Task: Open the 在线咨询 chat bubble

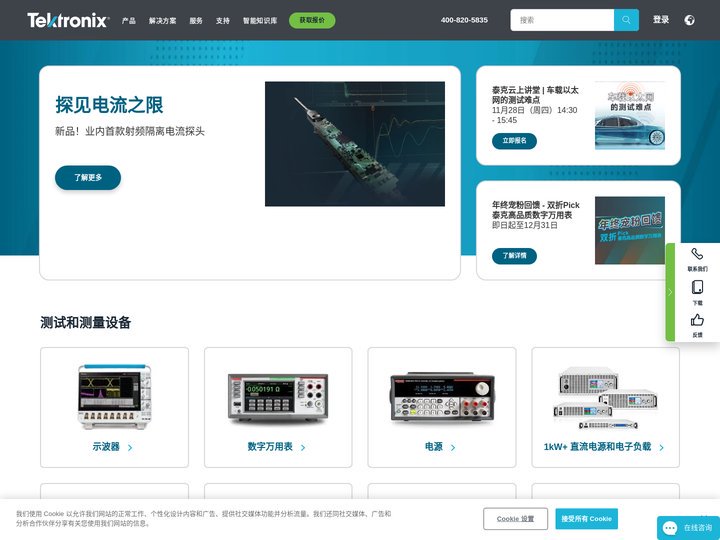Action: click(688, 528)
